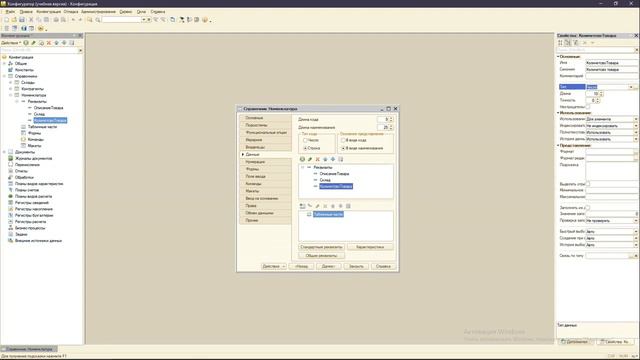Viewport: 640px width, 360px height.
Task: Open the "Конфигурация" menu
Action: point(48,12)
